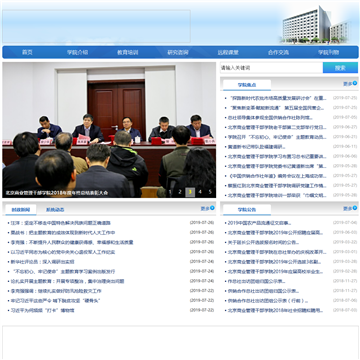Open news about 带队赴福建调研
The width and height of the screenshot is (360, 360).
(257, 147)
